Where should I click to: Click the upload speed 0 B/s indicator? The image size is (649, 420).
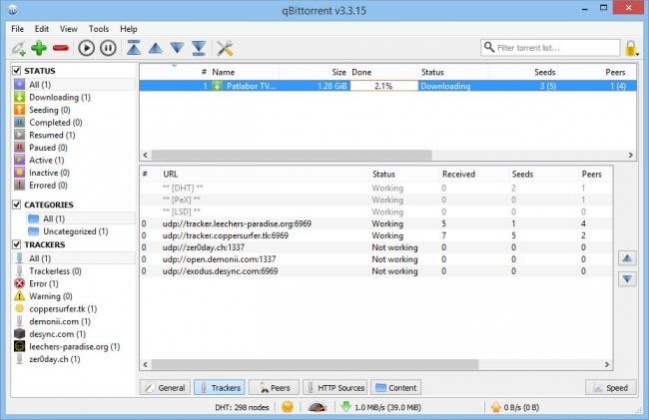point(514,407)
